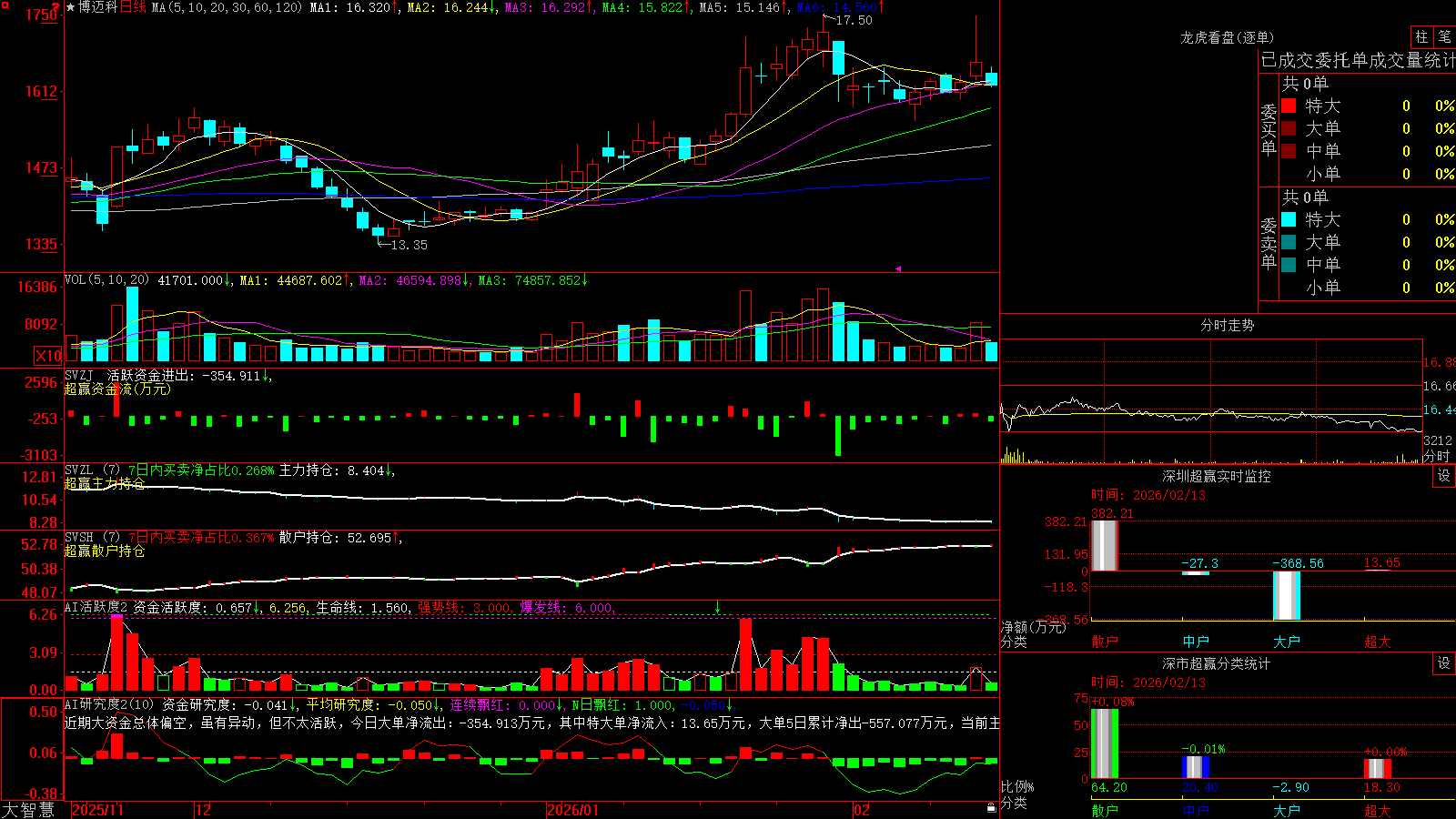Select 大户 in the 深圳超赢实时监控 panel
This screenshot has height=819, width=1456.
click(1287, 642)
